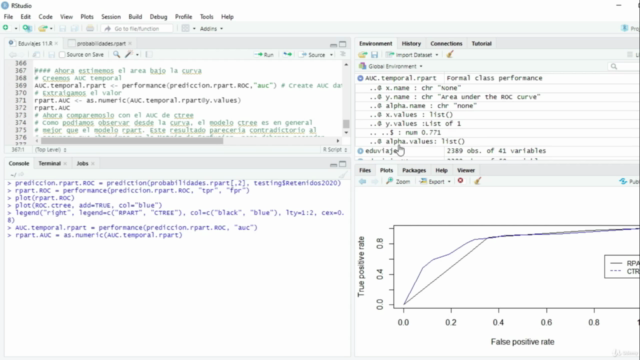This screenshot has width=640, height=360.
Task: Click the previous plot arrow icon
Action: pyautogui.click(x=362, y=182)
